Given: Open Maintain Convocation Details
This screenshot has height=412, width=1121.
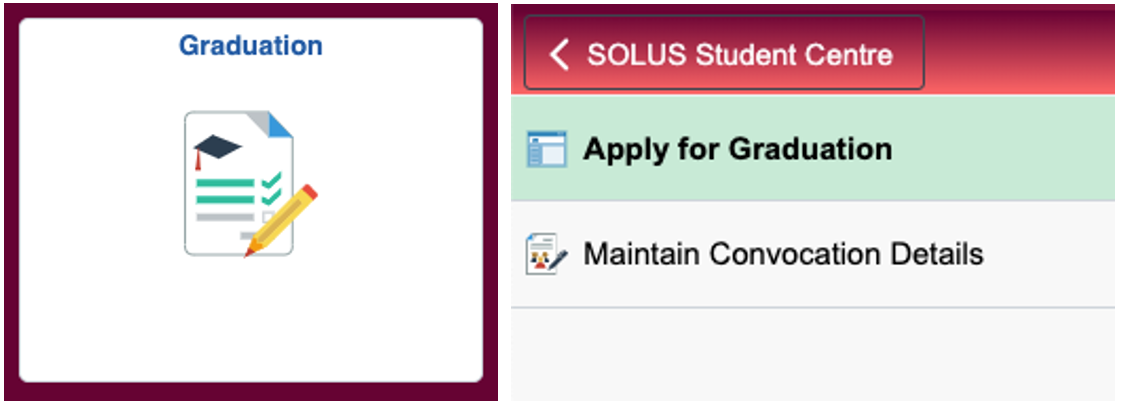Looking at the screenshot, I should click(x=783, y=254).
